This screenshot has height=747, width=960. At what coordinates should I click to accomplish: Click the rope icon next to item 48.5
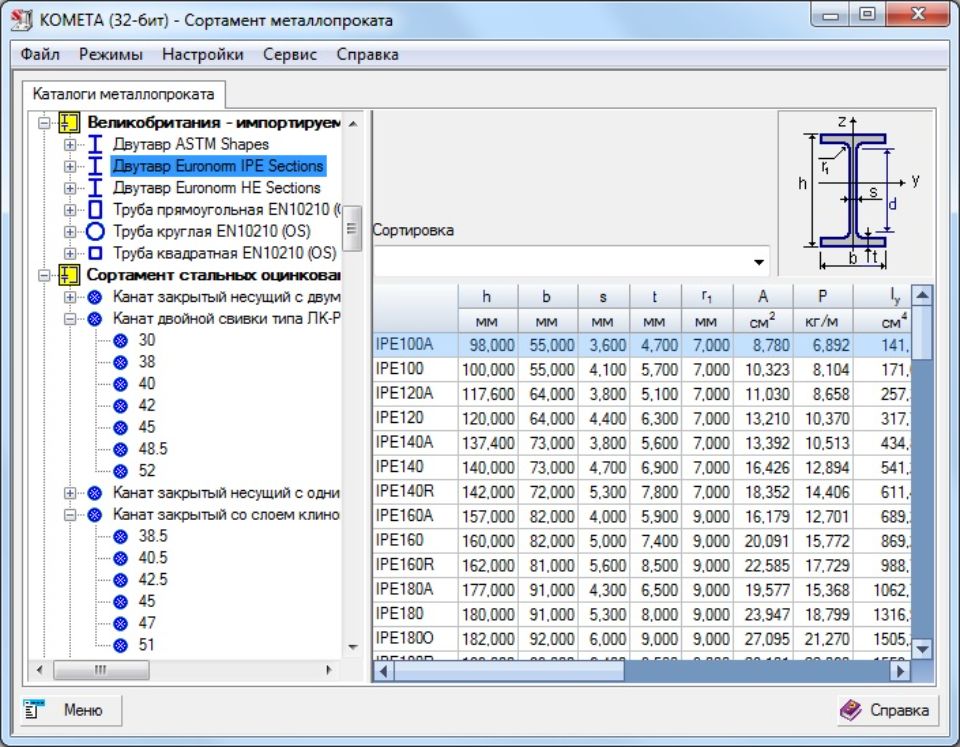(x=121, y=450)
